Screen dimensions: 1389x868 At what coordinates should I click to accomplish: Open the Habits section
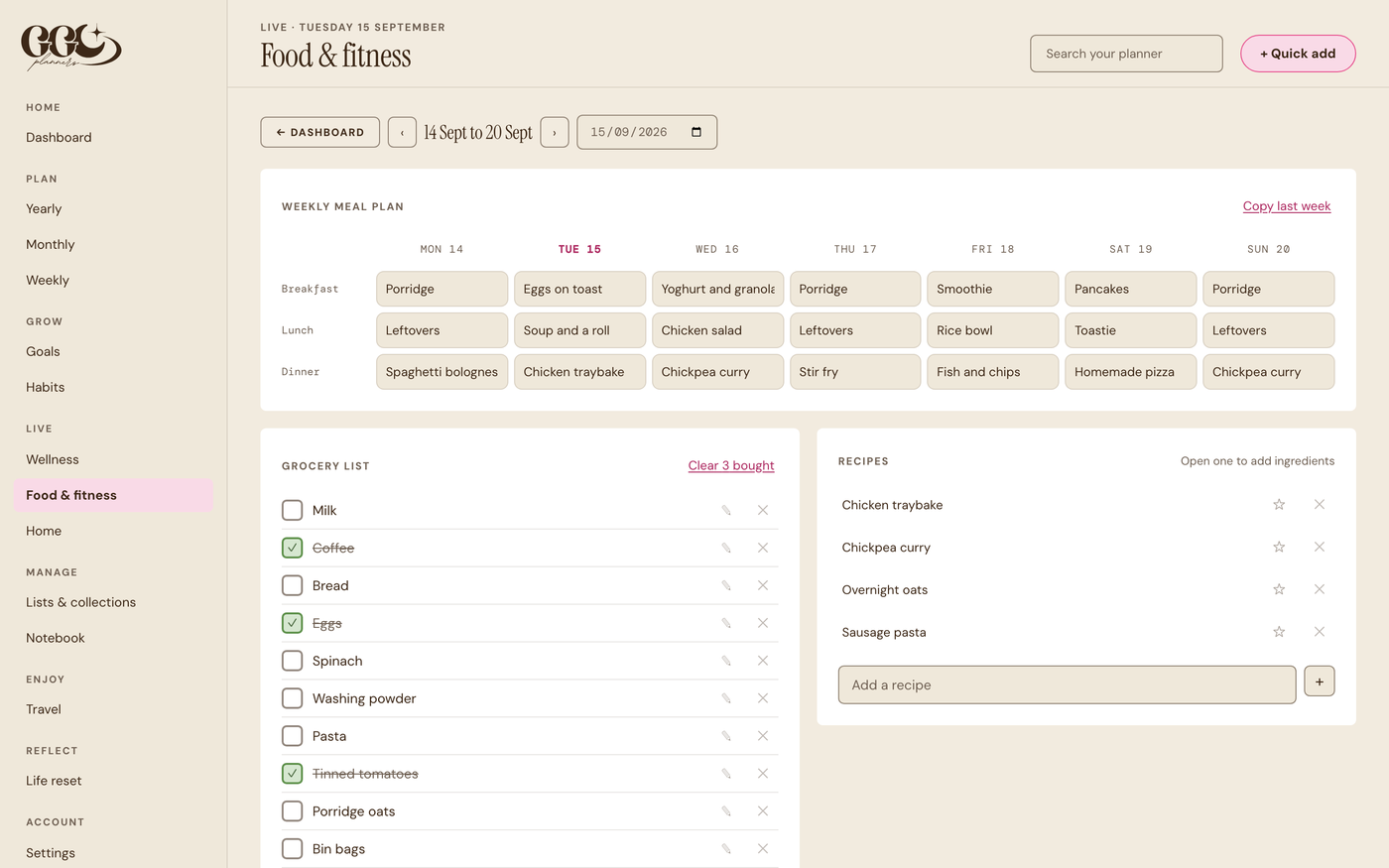(x=46, y=388)
